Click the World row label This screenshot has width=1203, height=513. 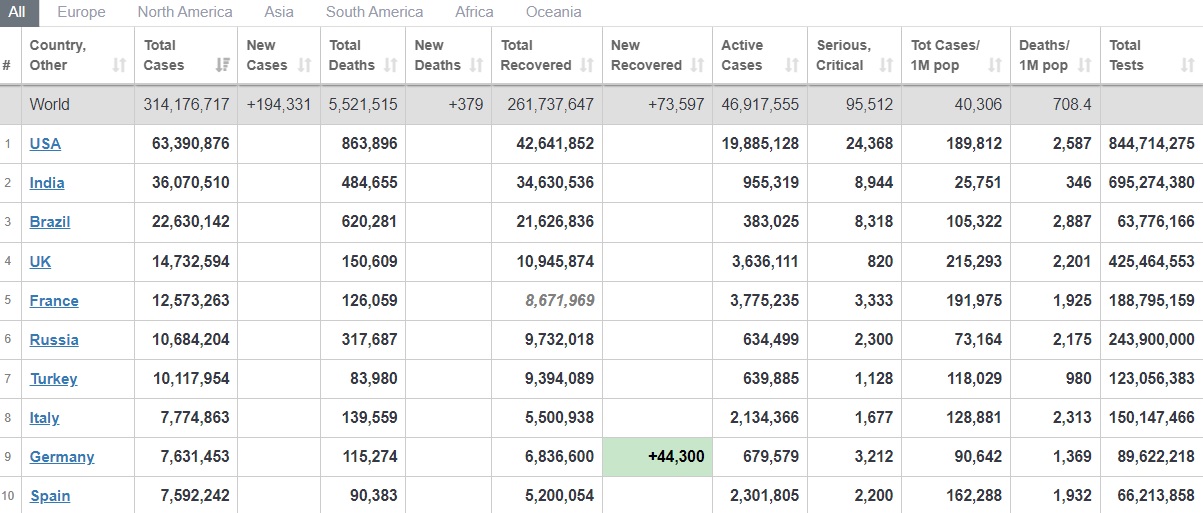[x=50, y=104]
